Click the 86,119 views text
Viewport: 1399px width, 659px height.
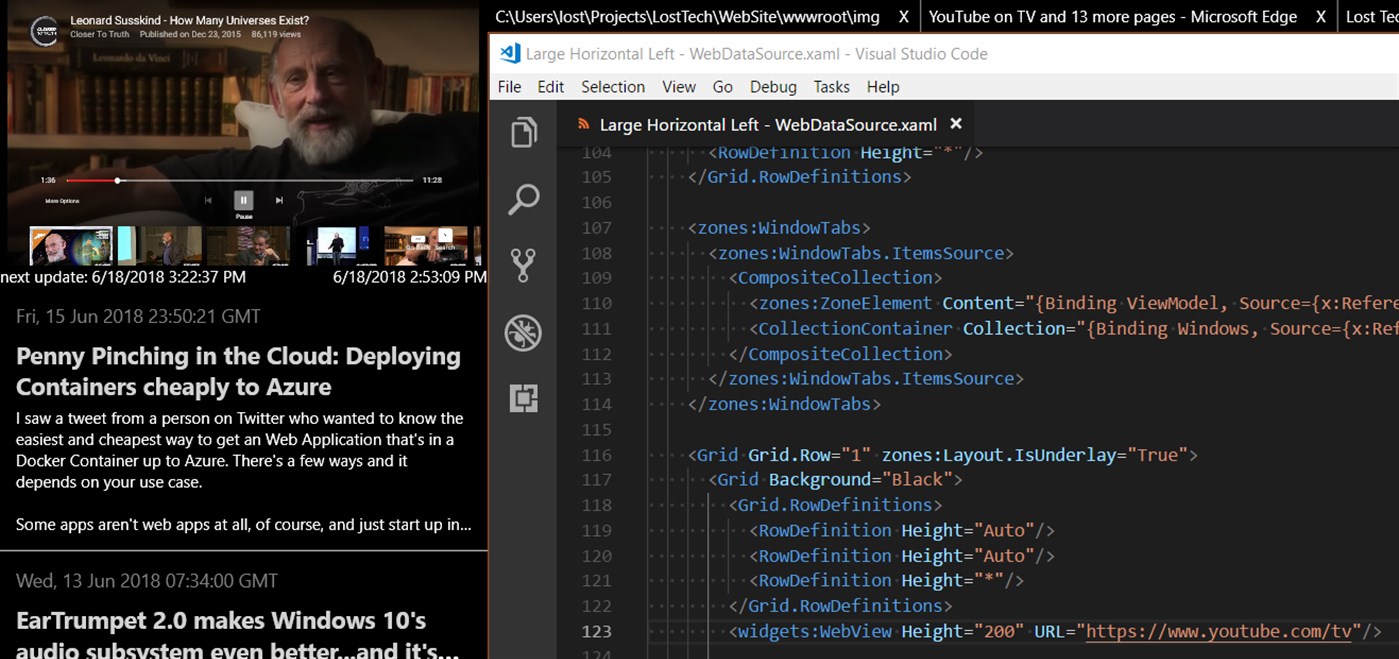tap(277, 34)
